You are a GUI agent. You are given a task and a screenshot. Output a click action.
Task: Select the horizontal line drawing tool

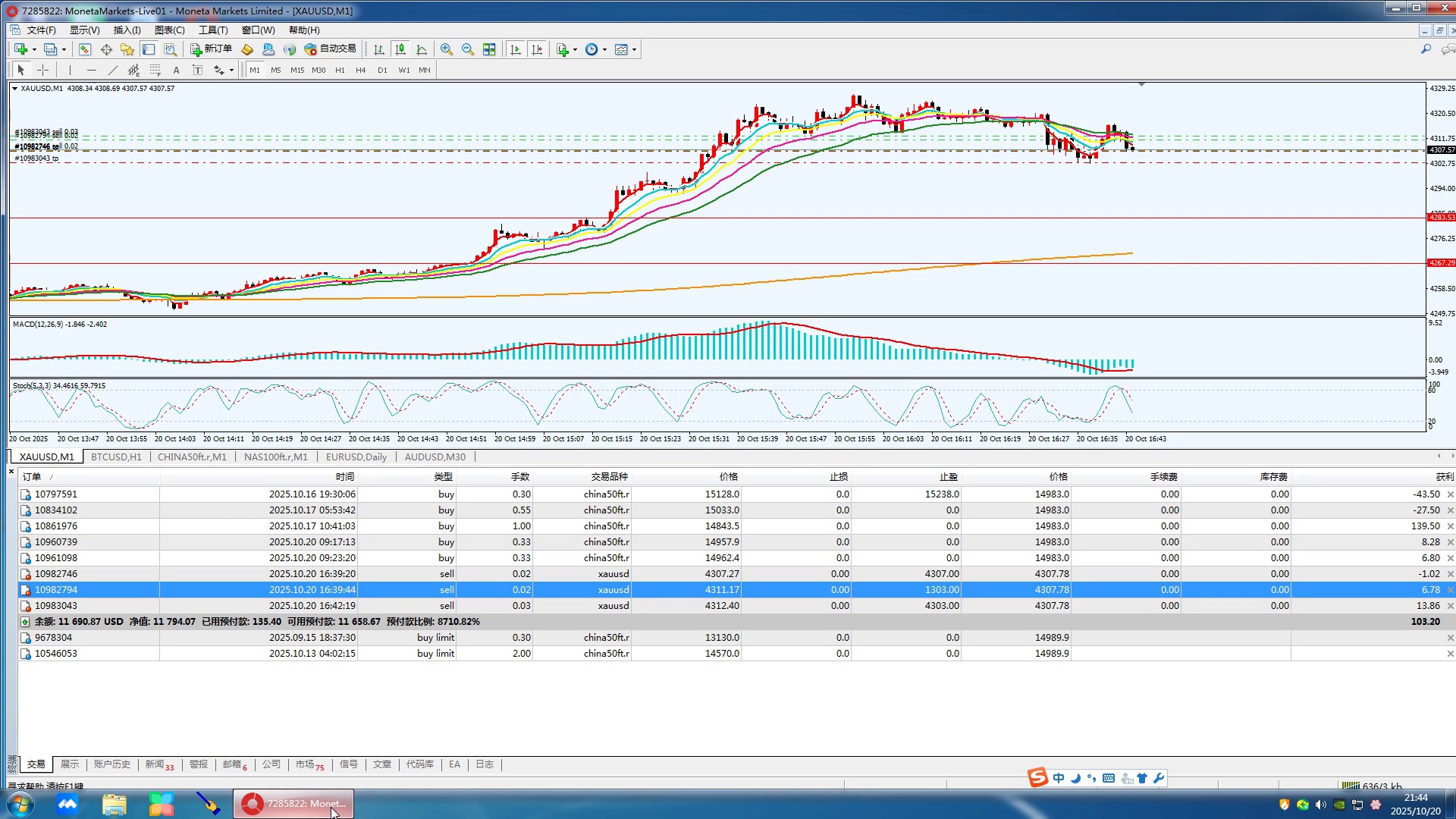tap(92, 70)
